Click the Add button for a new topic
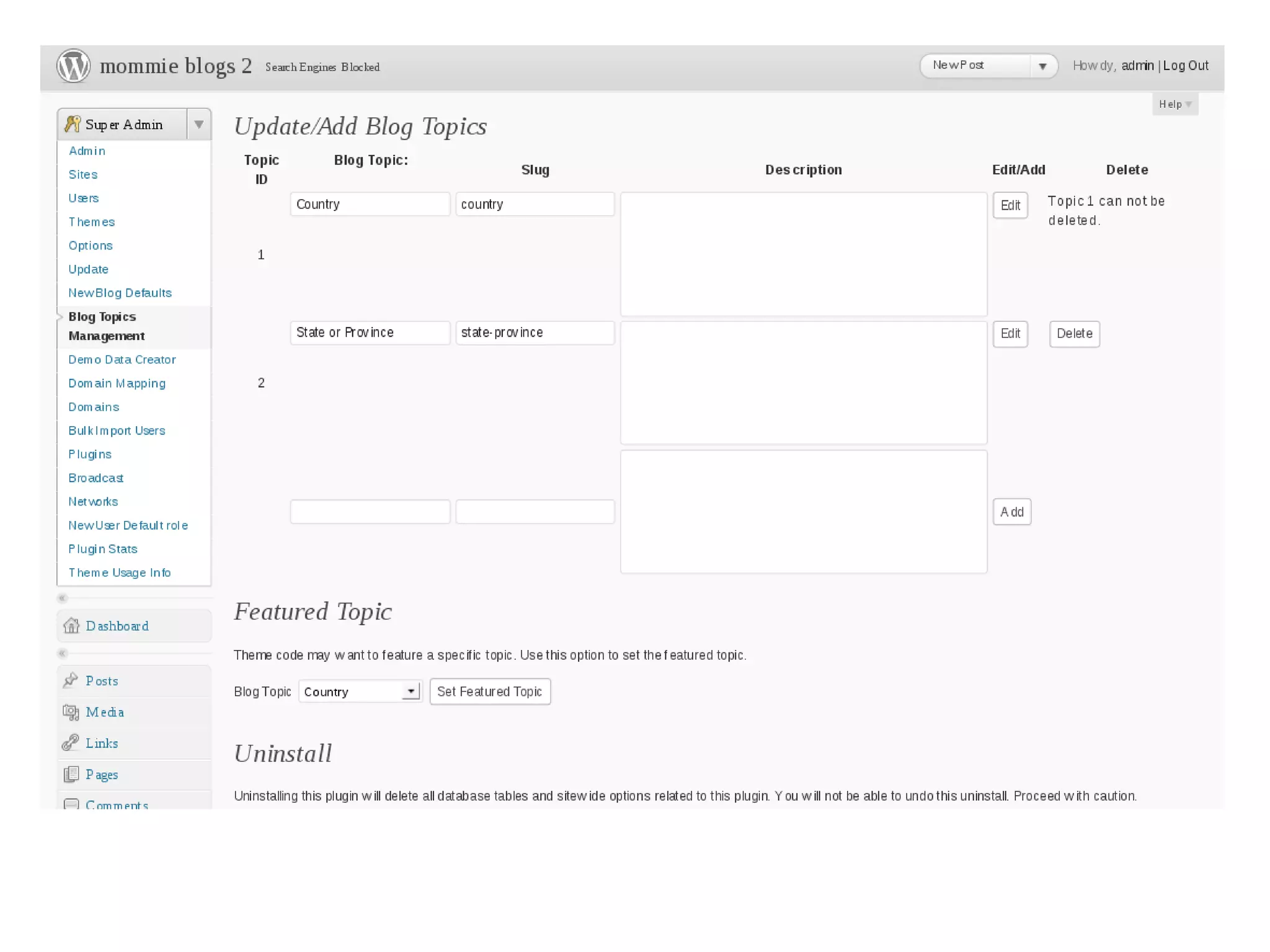This screenshot has height=952, width=1270. 1011,512
